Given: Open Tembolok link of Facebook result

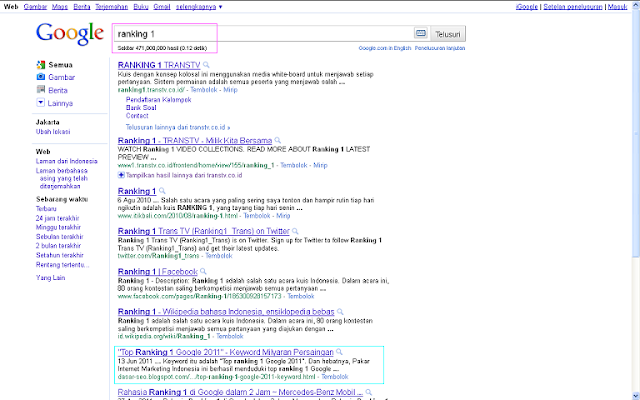Looking at the screenshot, I should coord(301,296).
